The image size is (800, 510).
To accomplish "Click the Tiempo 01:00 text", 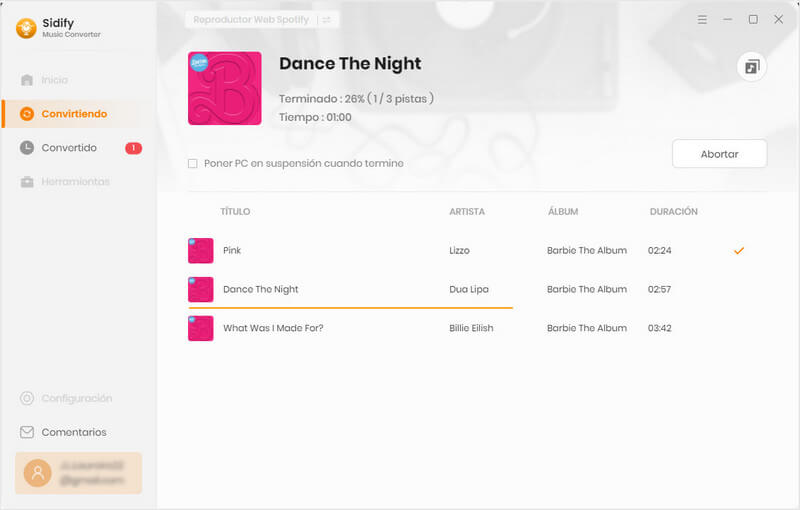I will (x=315, y=117).
